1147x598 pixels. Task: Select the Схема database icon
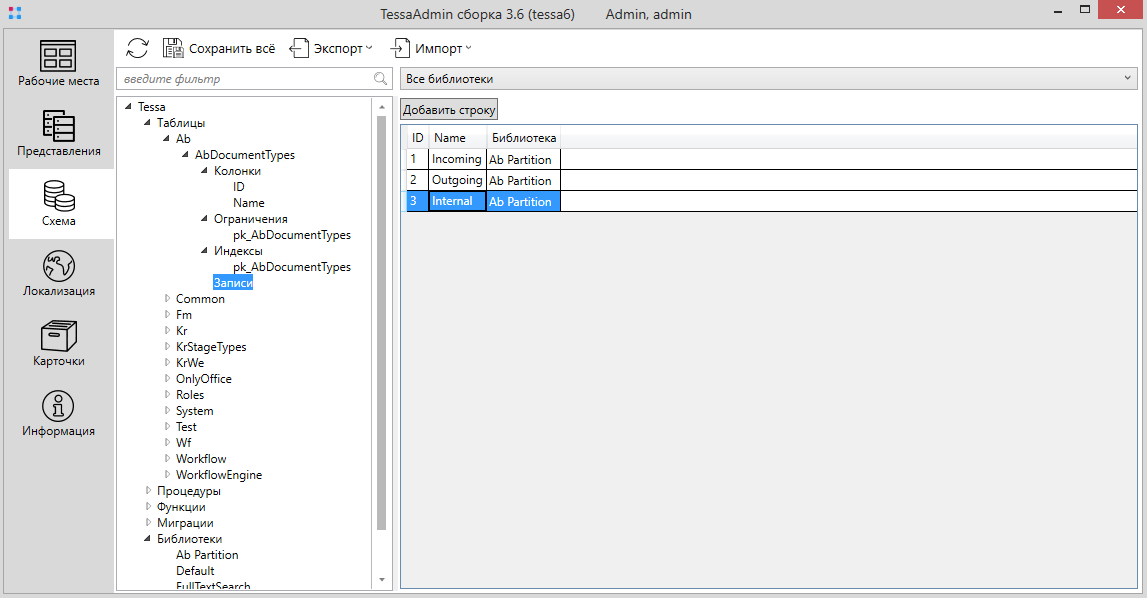pyautogui.click(x=58, y=196)
